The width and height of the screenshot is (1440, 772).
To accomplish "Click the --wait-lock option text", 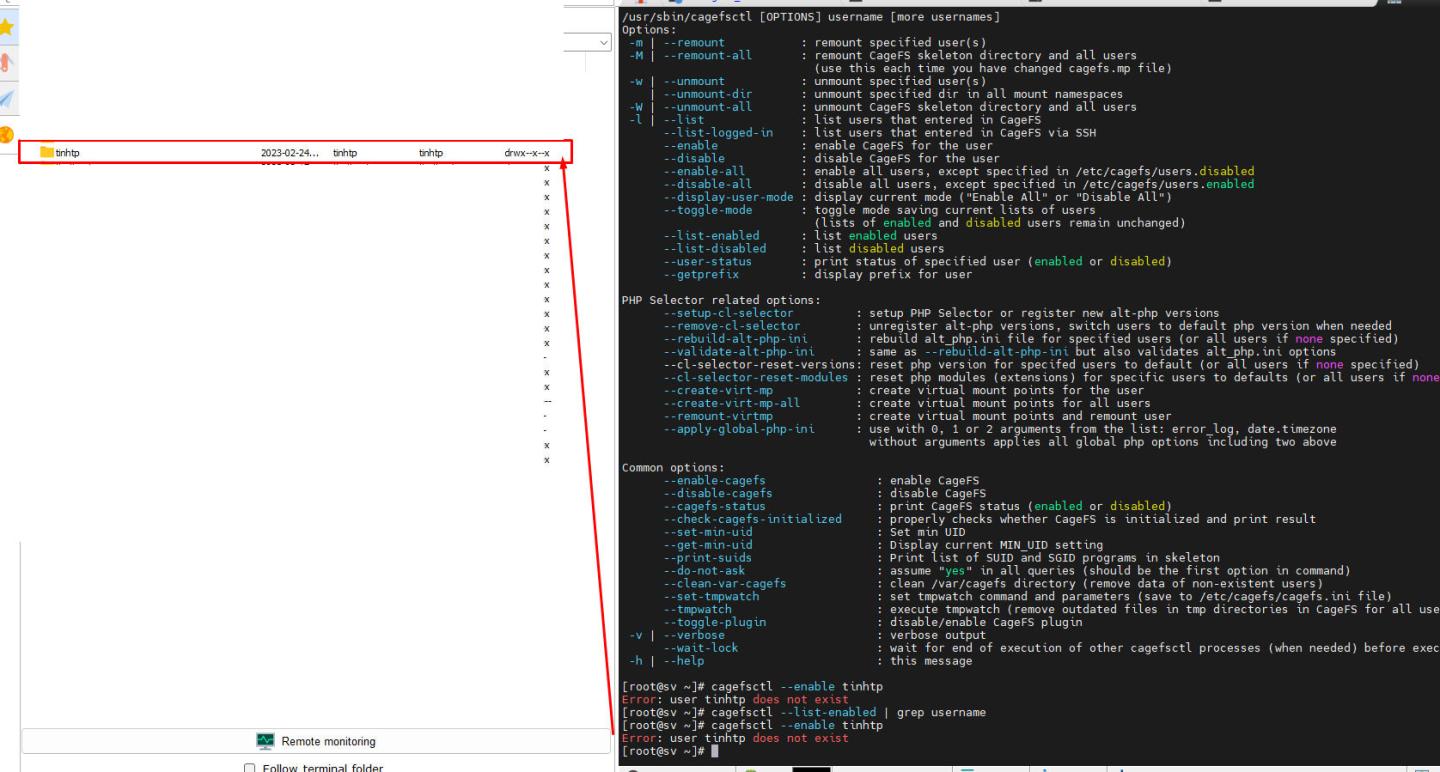I will point(701,648).
